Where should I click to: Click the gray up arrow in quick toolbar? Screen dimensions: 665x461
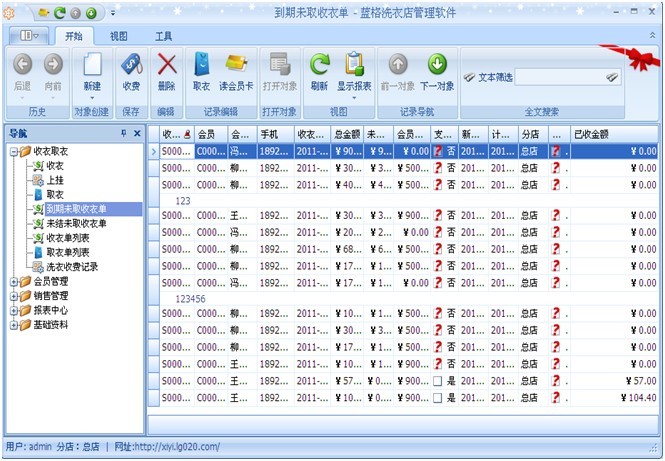click(75, 14)
